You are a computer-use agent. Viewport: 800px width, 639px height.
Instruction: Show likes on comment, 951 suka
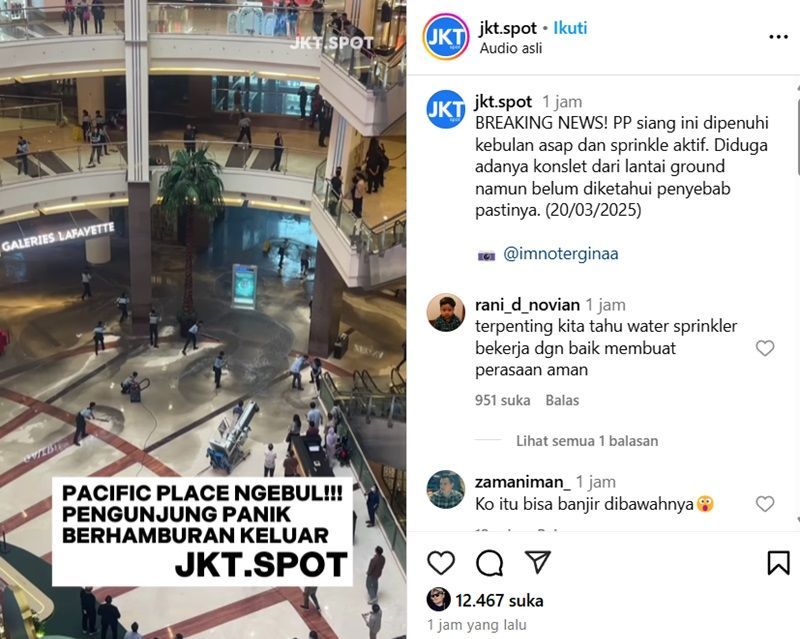(x=503, y=400)
